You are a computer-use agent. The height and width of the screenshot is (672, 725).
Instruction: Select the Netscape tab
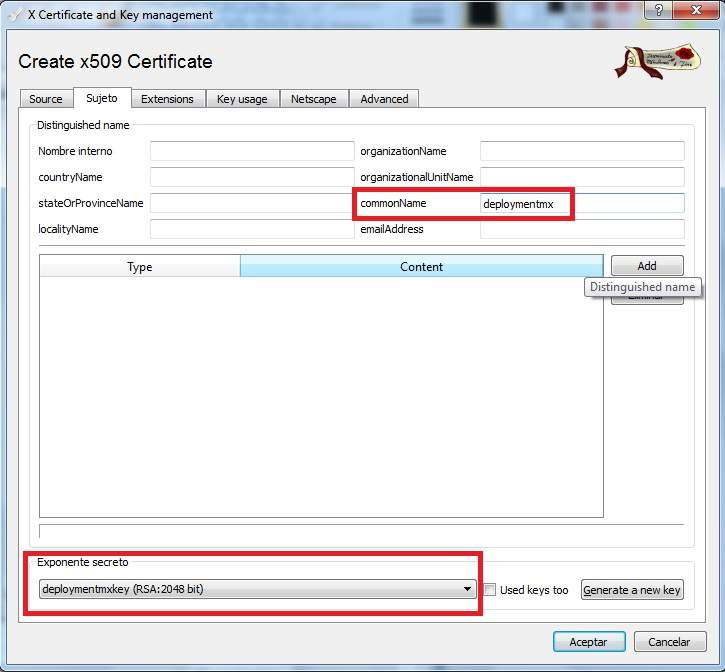pyautogui.click(x=314, y=99)
